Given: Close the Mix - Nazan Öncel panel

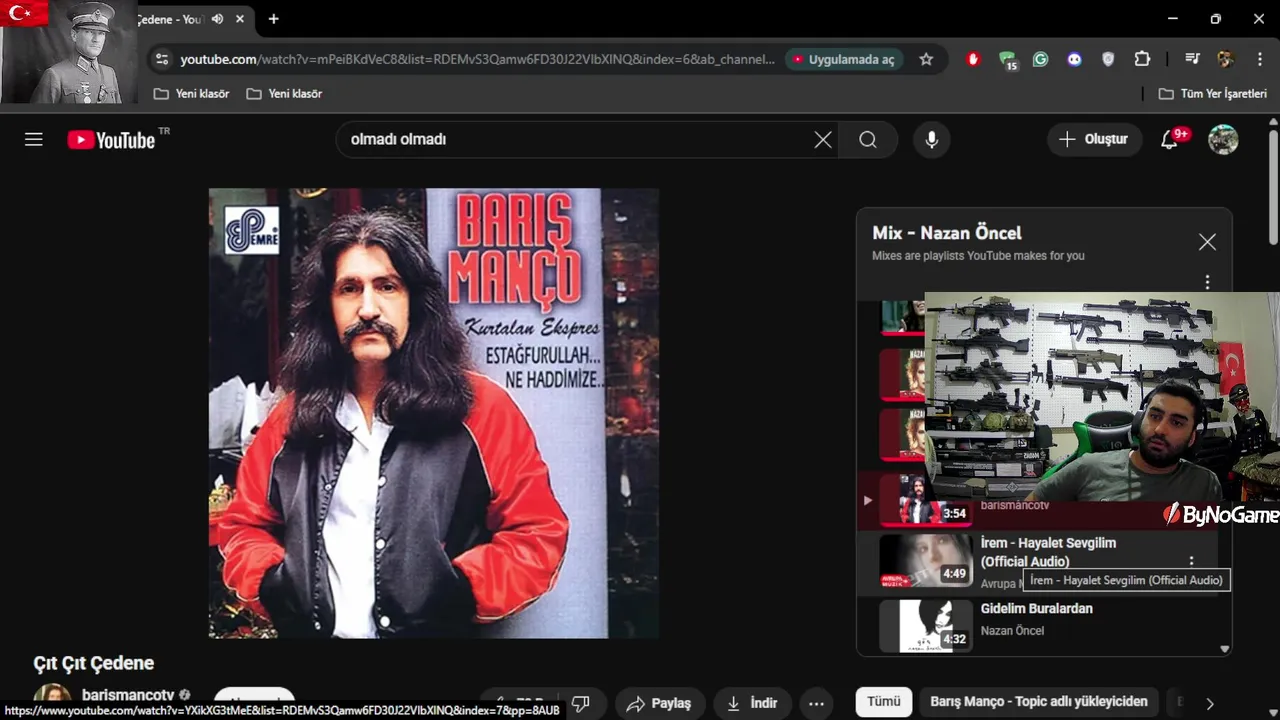Looking at the screenshot, I should tap(1207, 242).
